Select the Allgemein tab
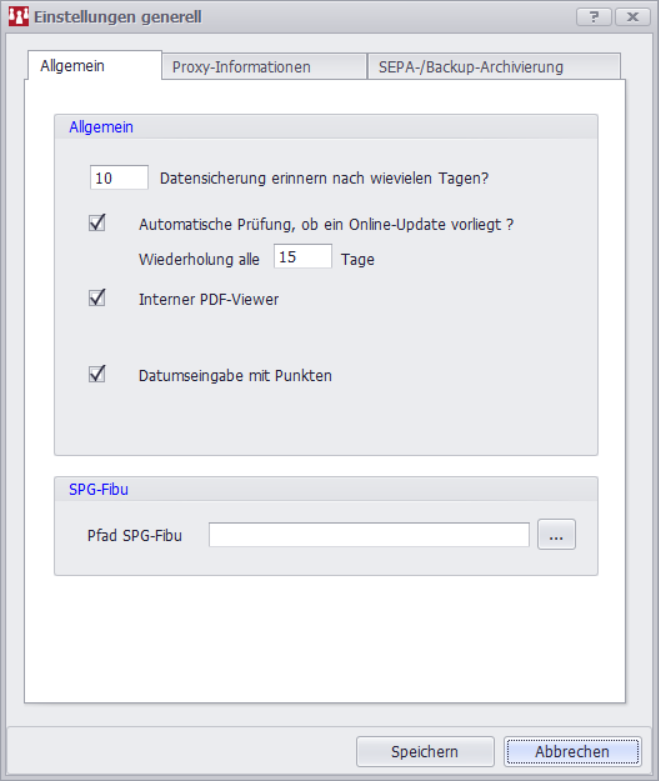 click(72, 66)
